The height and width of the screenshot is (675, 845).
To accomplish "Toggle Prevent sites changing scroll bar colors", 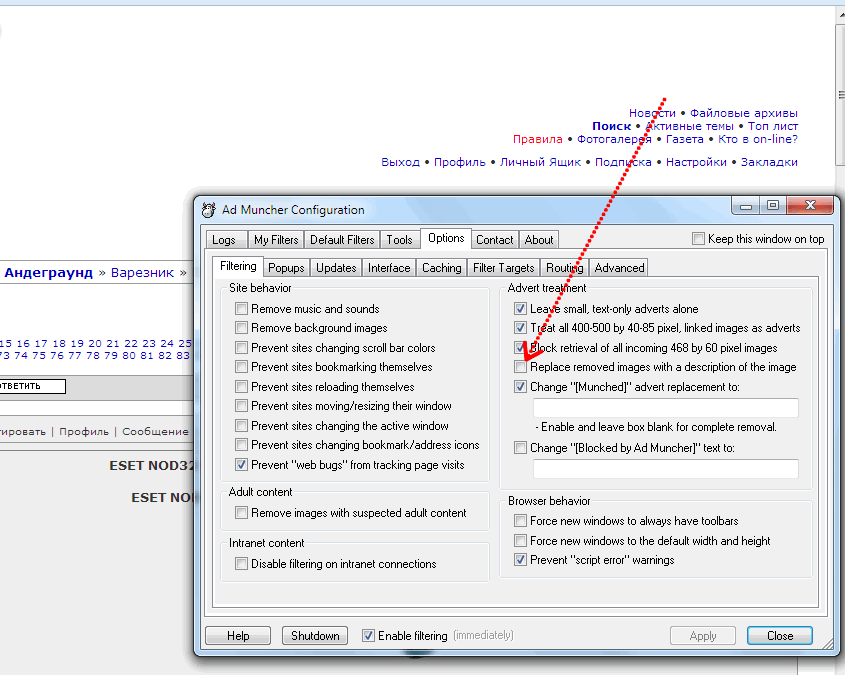I will click(x=241, y=347).
